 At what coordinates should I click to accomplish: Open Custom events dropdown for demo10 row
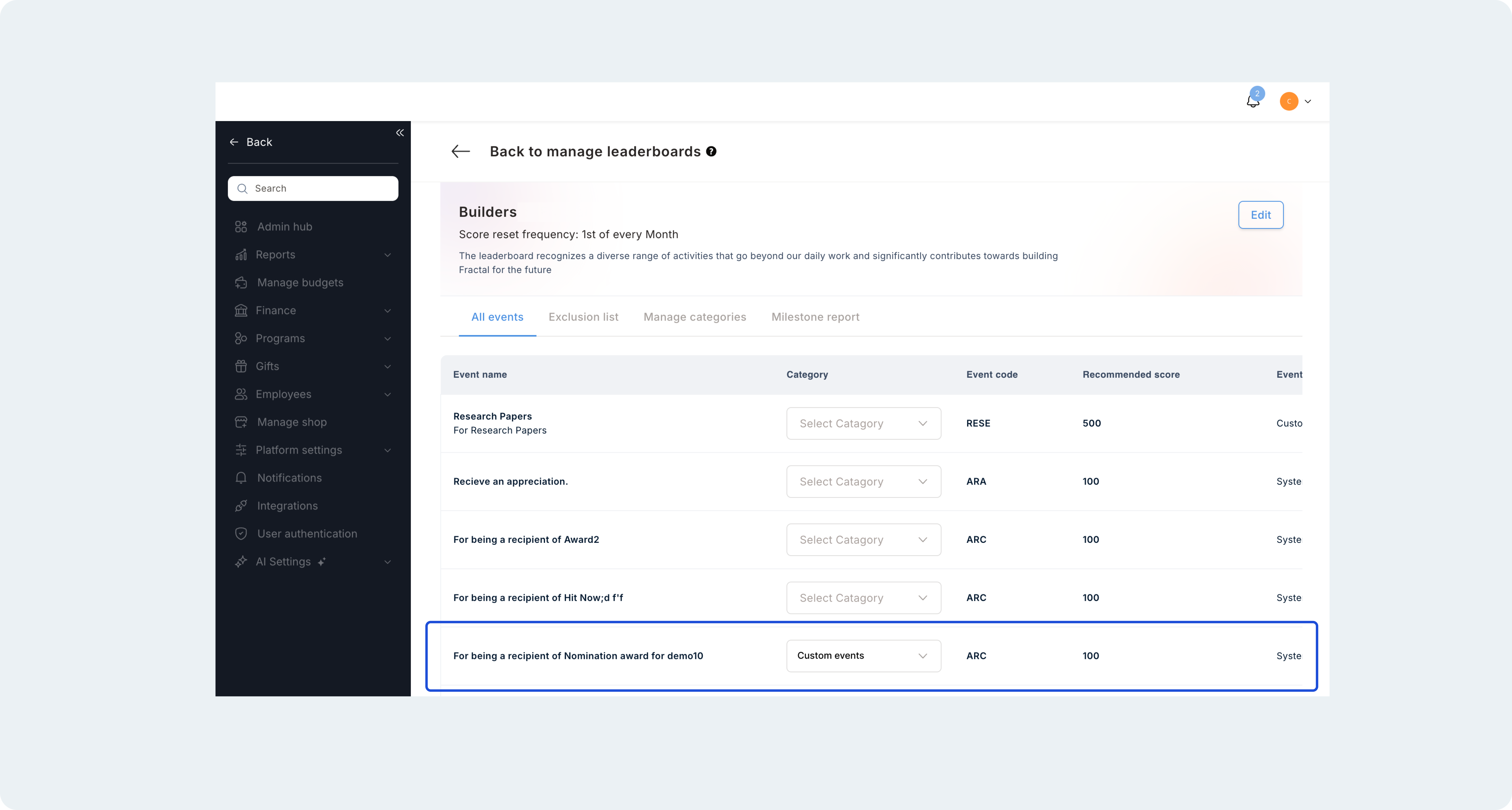click(x=863, y=656)
